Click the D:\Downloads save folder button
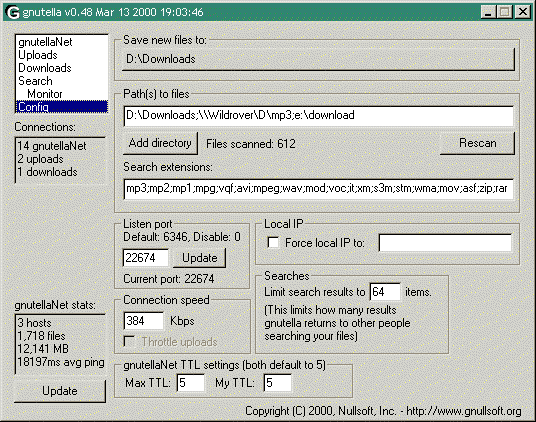The height and width of the screenshot is (422, 536). click(318, 59)
